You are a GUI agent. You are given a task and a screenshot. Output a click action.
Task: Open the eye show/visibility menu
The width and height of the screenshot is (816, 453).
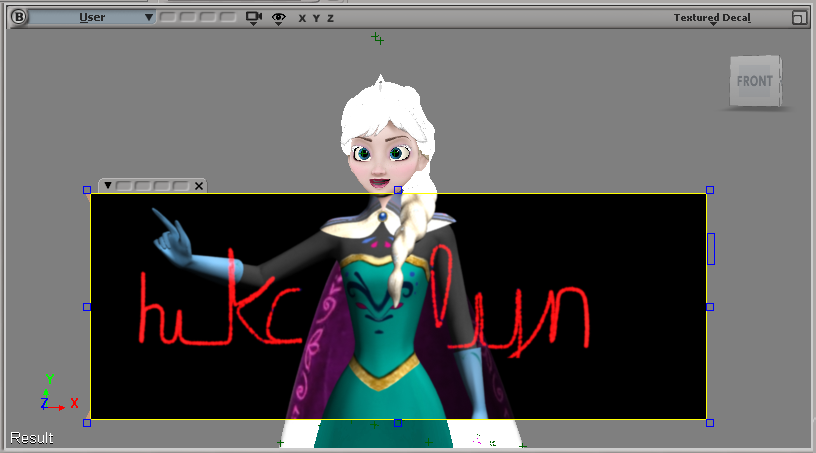279,19
